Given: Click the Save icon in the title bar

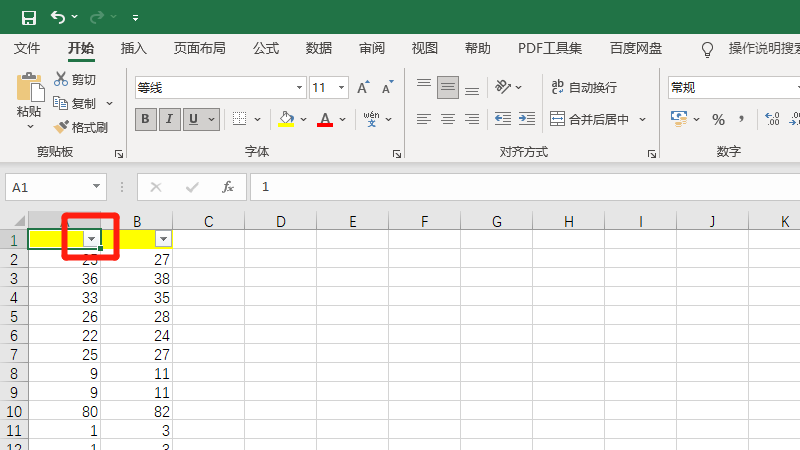Looking at the screenshot, I should [x=28, y=17].
